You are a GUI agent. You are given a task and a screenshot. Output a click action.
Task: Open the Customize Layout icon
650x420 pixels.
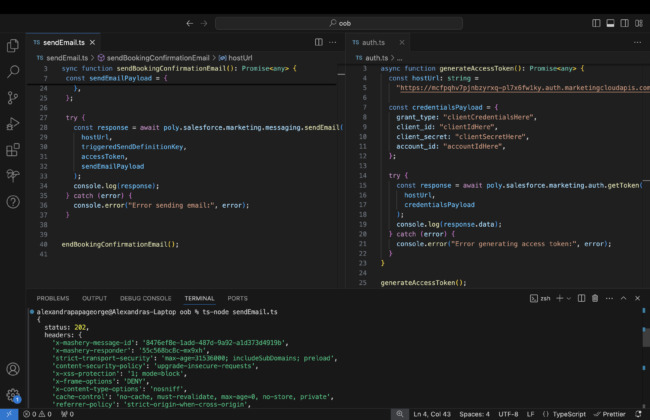[639, 23]
